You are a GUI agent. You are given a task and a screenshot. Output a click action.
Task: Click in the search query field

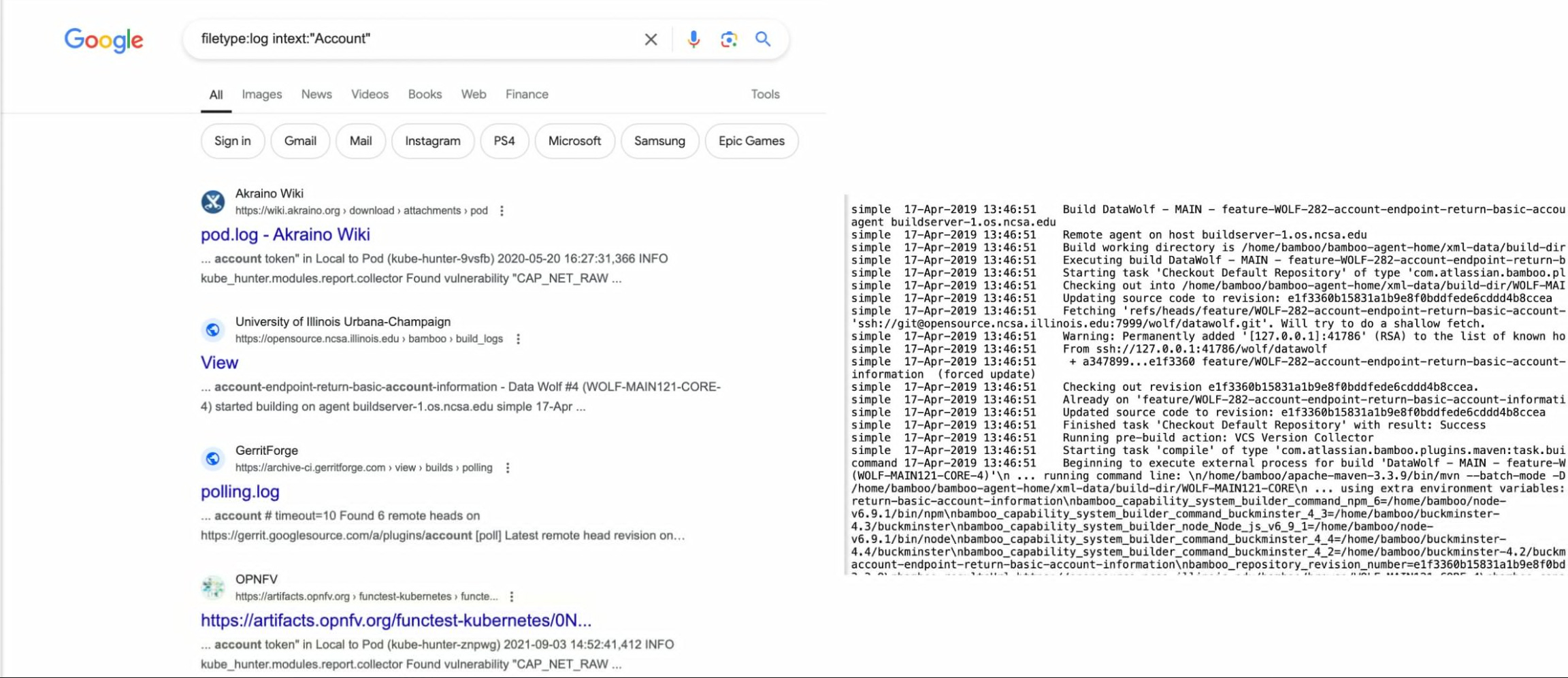tap(415, 39)
